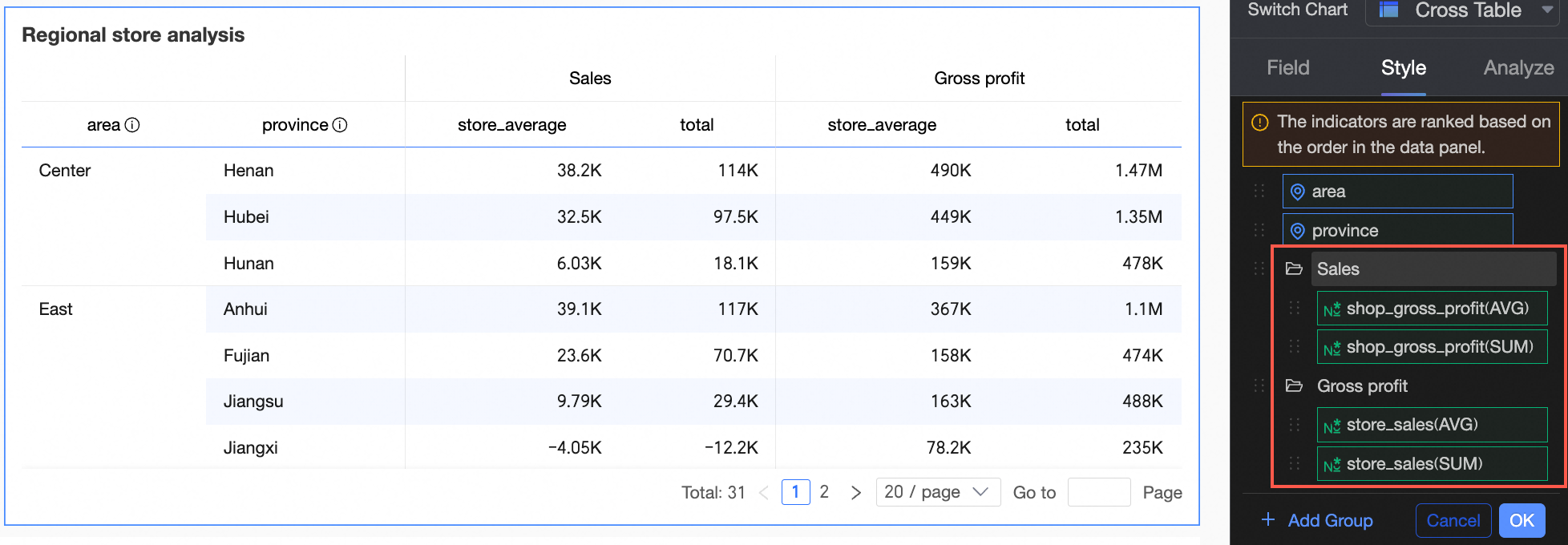Image resolution: width=1568 pixels, height=545 pixels.
Task: Jump to page 2 of the table
Action: pyautogui.click(x=824, y=492)
